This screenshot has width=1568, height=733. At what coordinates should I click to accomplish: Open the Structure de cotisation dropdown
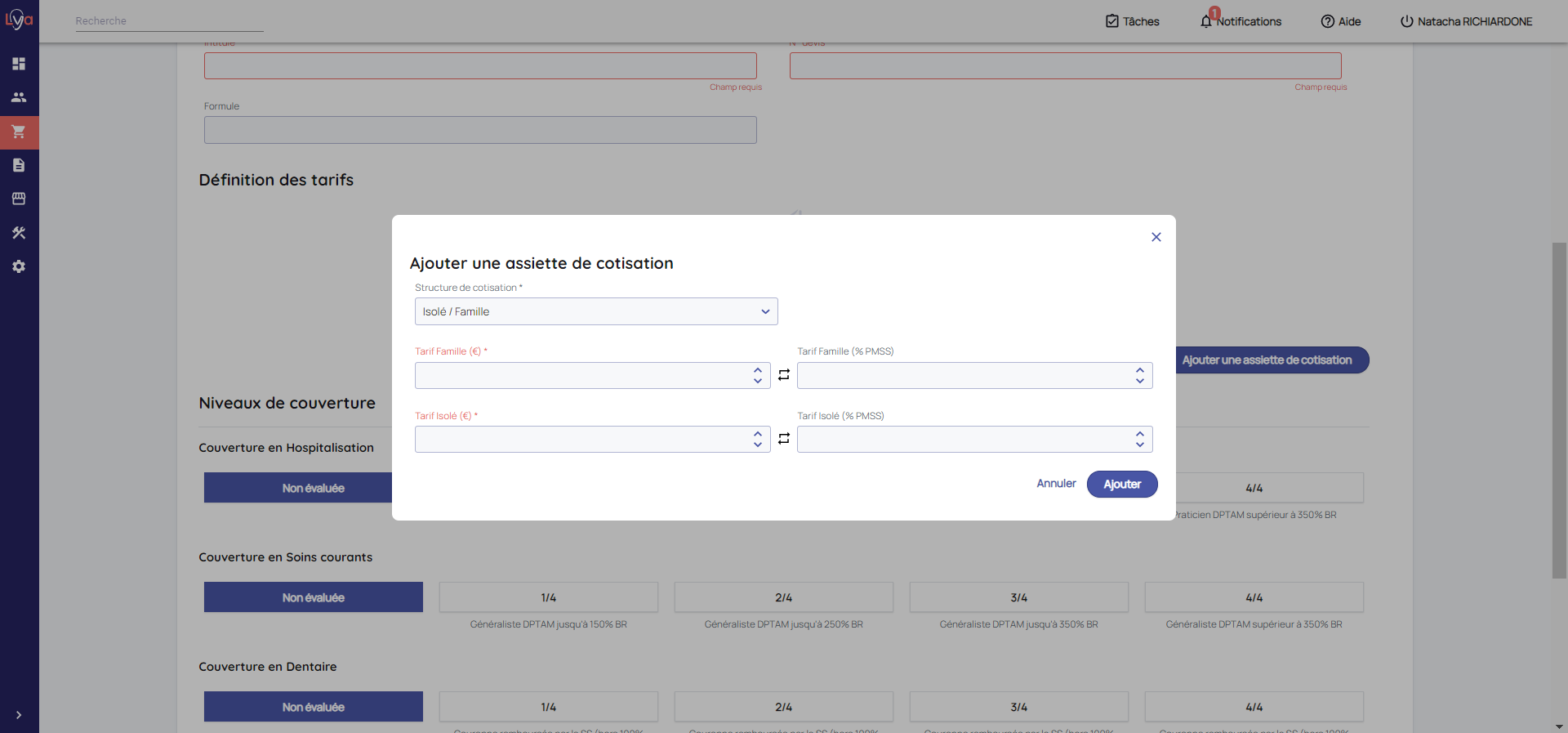point(596,311)
